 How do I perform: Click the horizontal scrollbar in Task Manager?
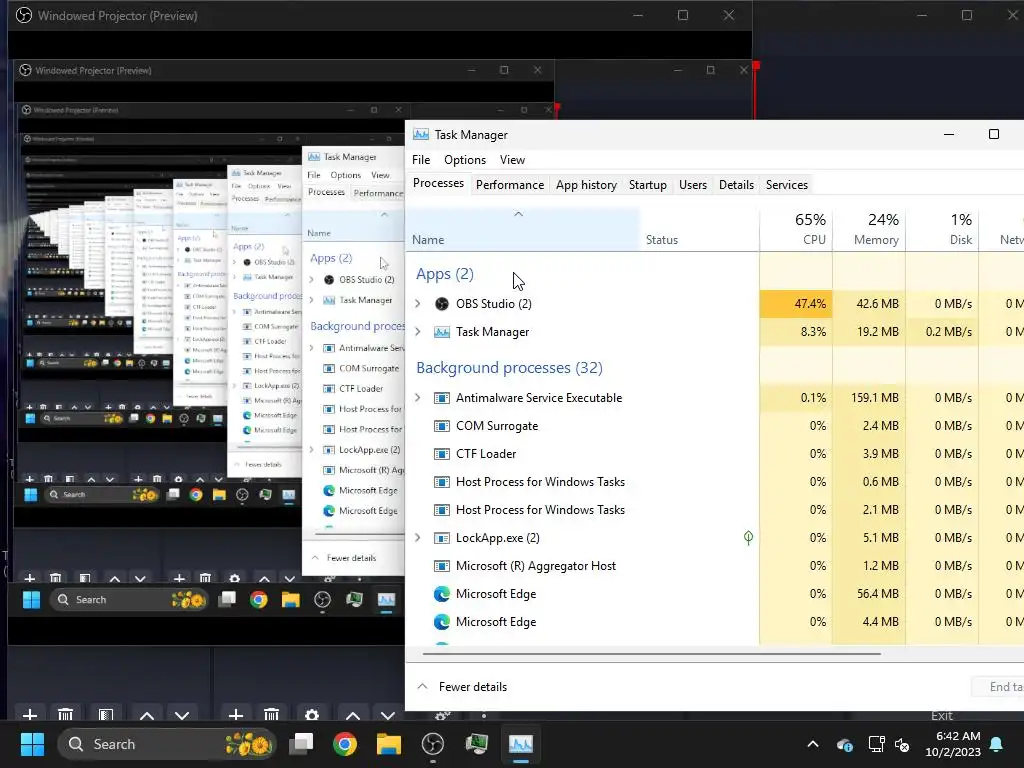(x=652, y=653)
